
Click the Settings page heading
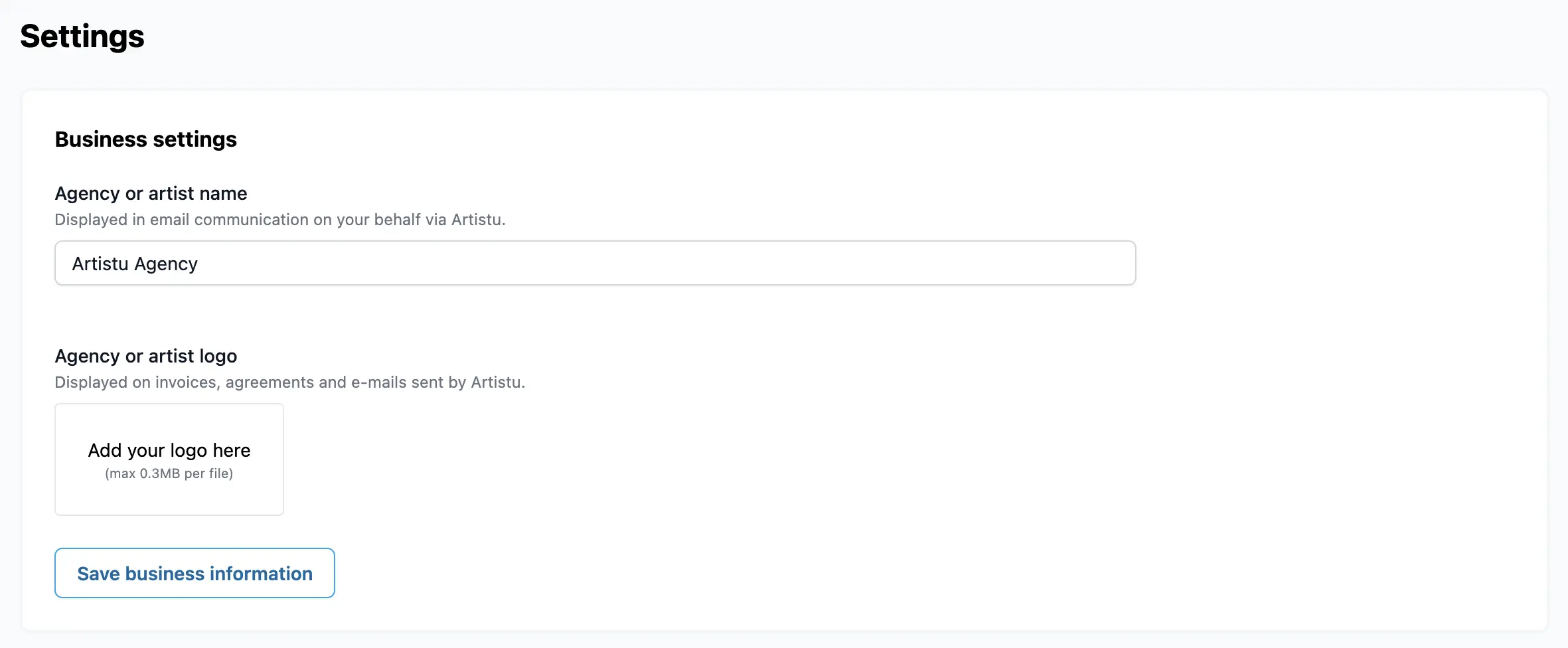click(x=82, y=36)
